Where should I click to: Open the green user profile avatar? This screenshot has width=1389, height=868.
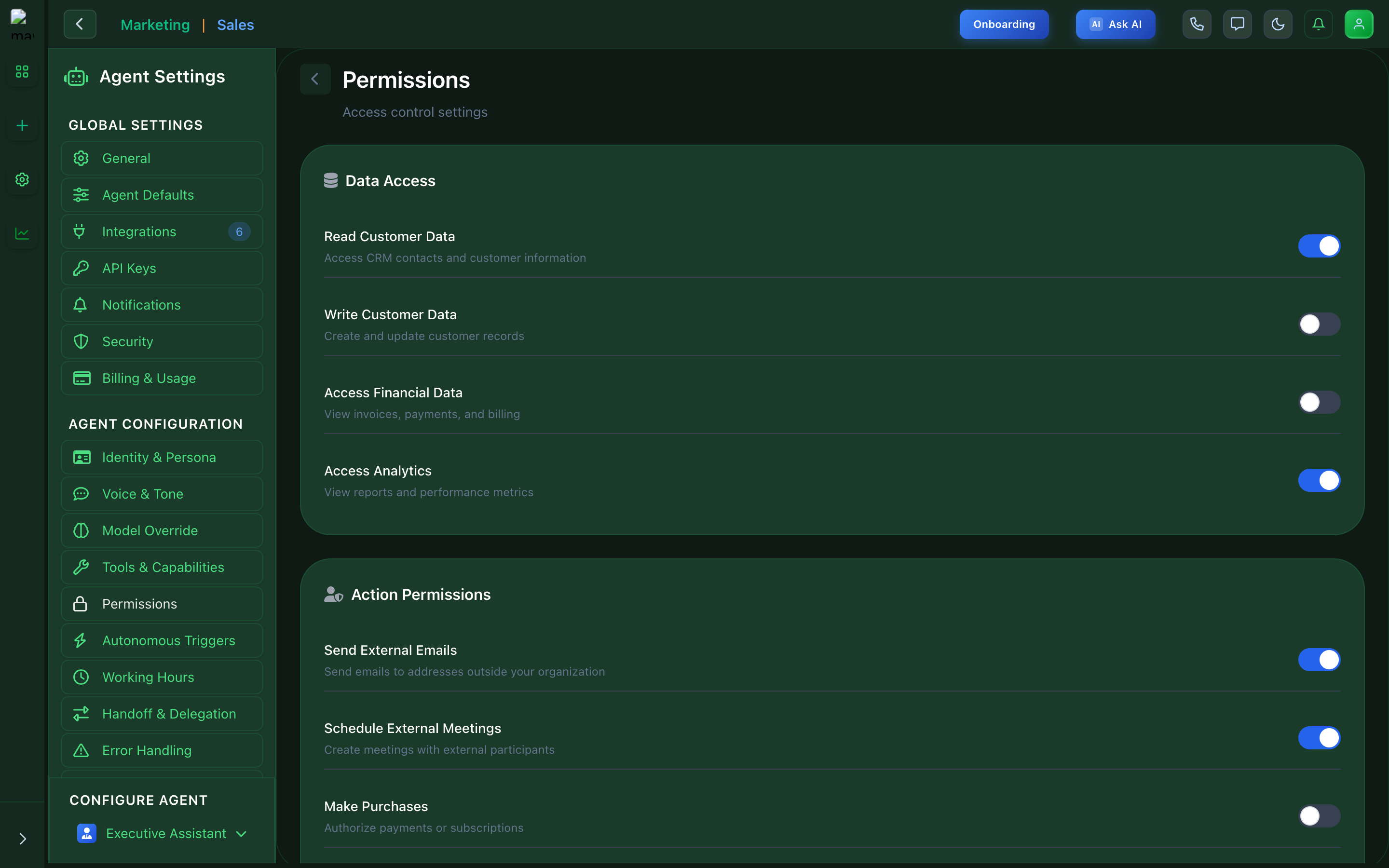[x=1359, y=24]
